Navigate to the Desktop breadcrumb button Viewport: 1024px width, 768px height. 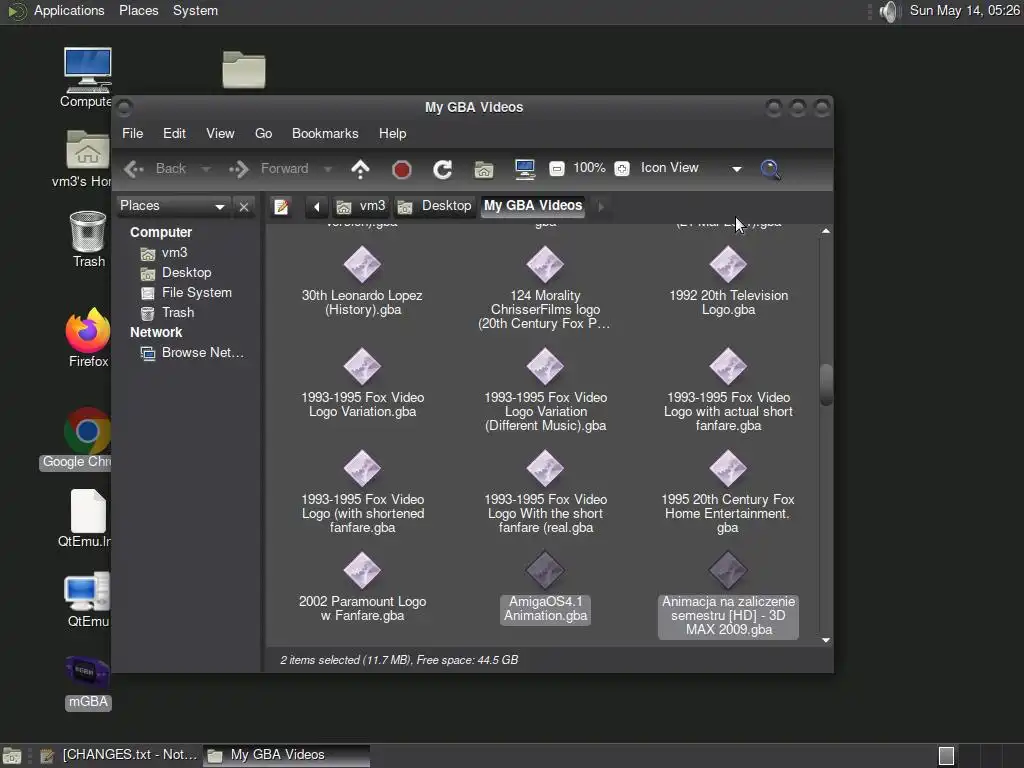(434, 206)
